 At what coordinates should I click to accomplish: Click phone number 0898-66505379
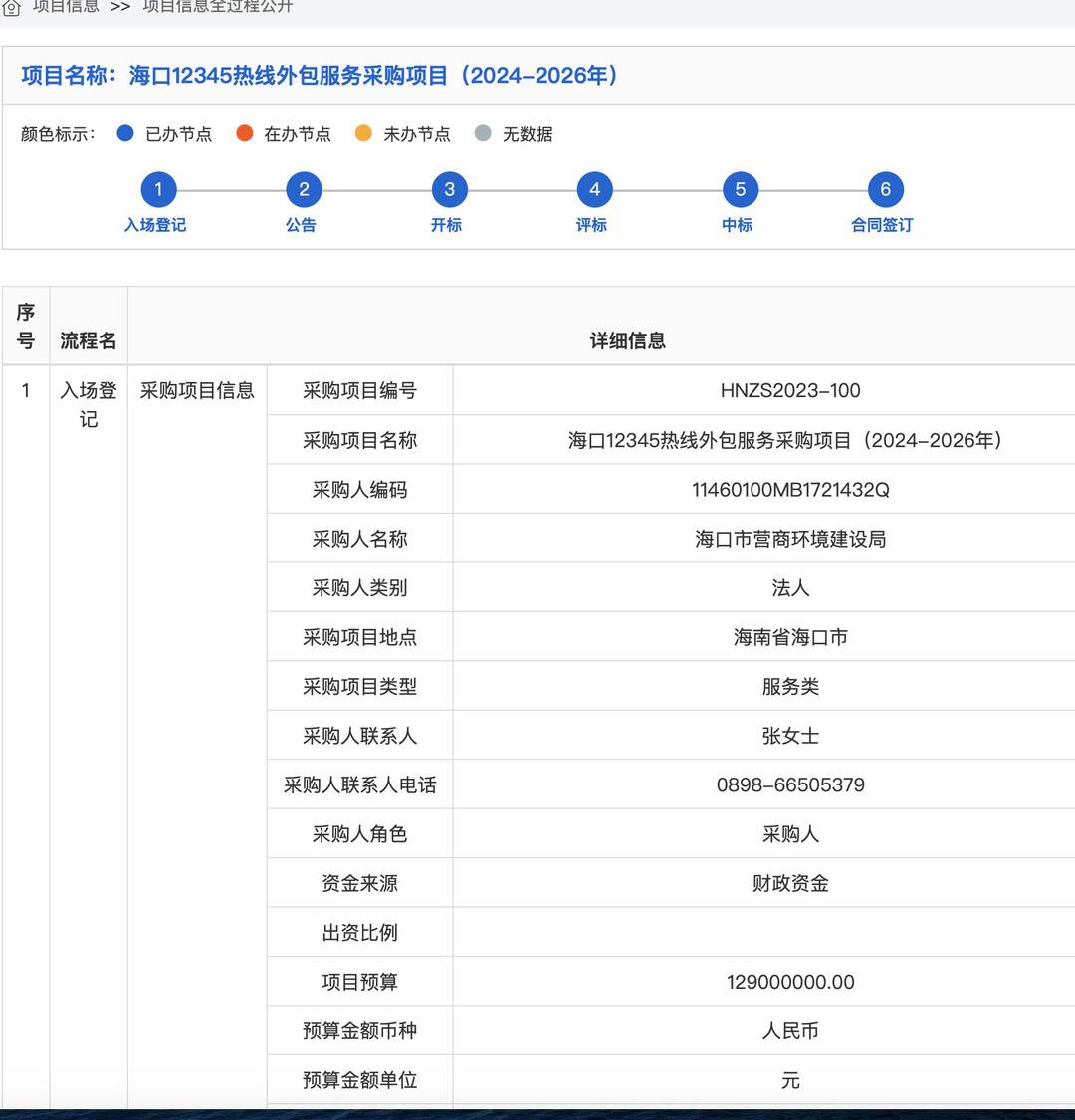pyautogui.click(x=790, y=785)
